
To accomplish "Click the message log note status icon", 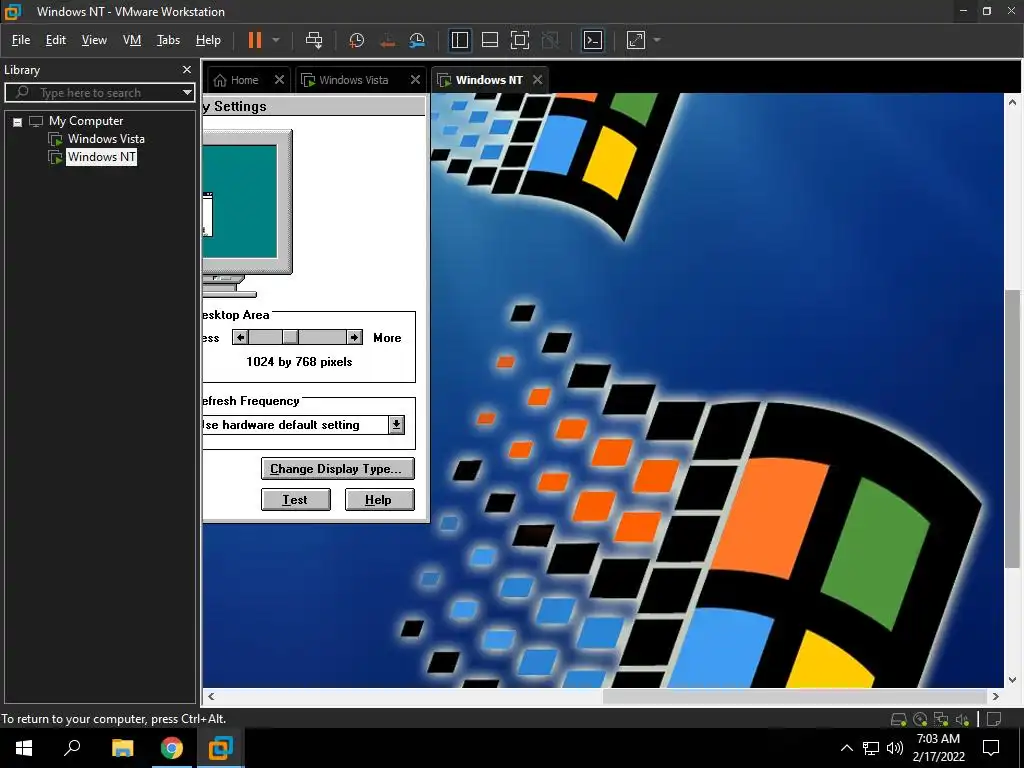I will (x=994, y=719).
